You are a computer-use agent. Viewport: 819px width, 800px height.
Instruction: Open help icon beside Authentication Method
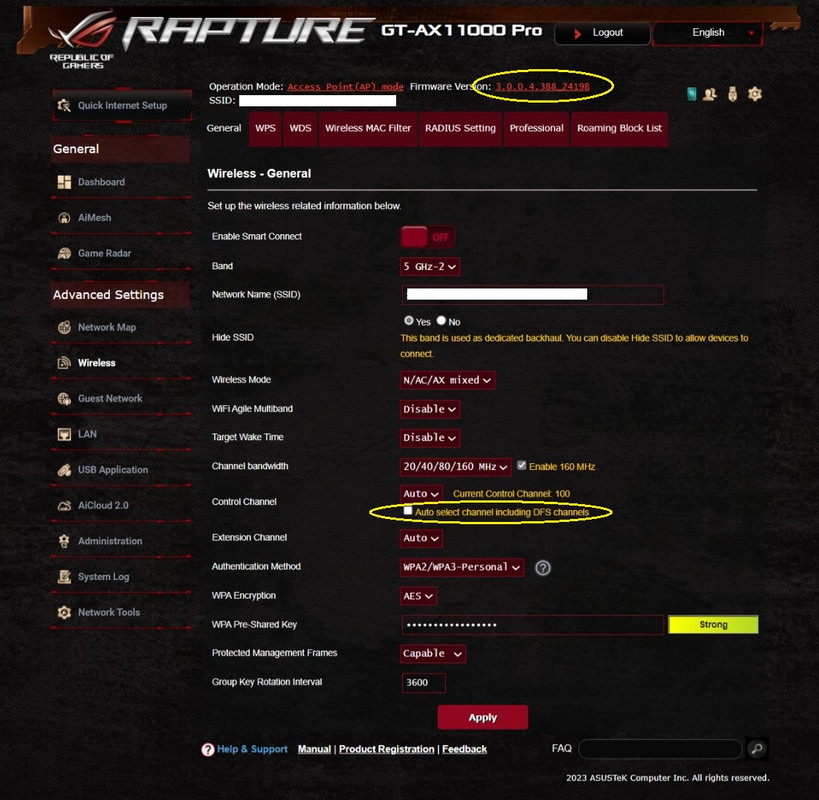coord(543,568)
